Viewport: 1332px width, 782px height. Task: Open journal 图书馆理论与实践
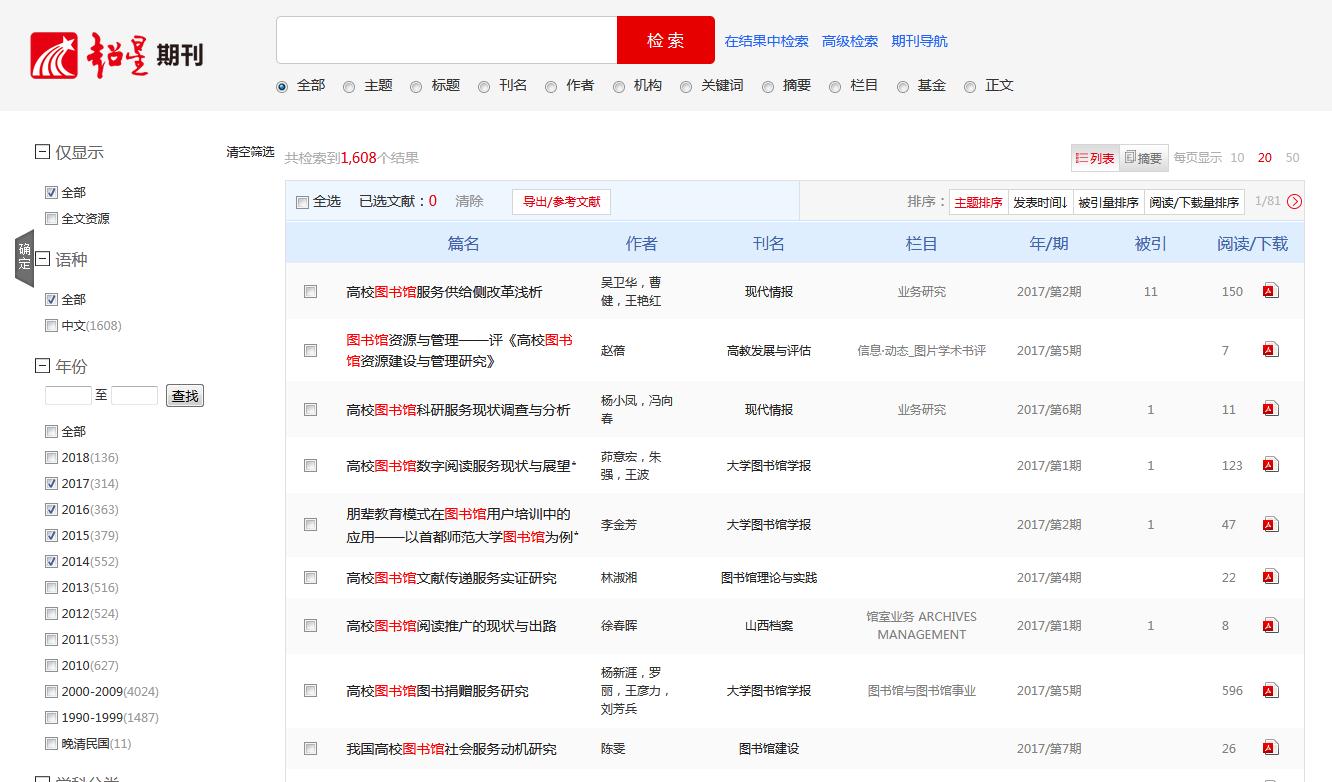coord(769,578)
